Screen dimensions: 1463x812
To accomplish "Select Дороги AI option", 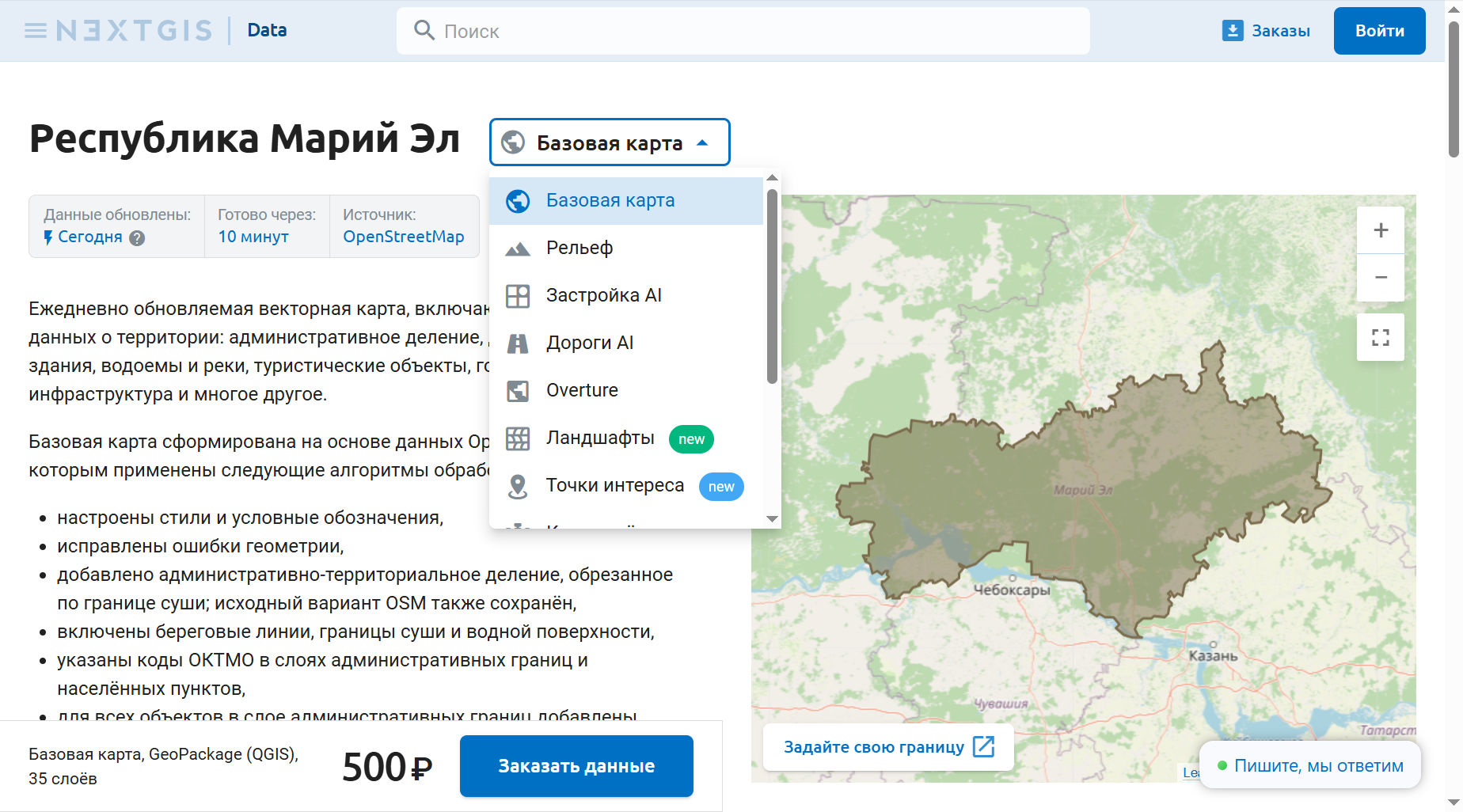I will click(x=626, y=343).
